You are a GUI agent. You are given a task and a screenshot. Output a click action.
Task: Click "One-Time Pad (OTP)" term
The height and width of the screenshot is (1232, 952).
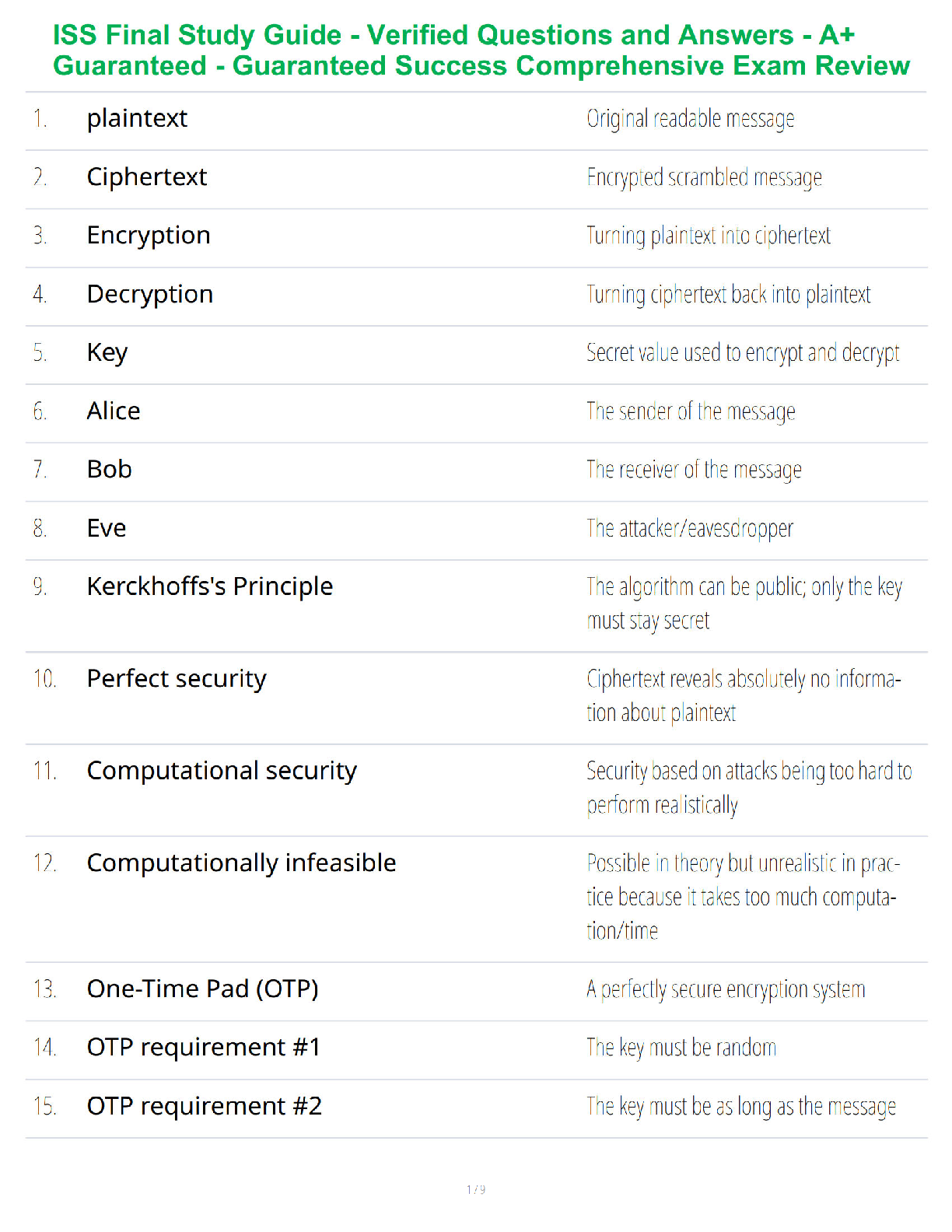(x=203, y=989)
